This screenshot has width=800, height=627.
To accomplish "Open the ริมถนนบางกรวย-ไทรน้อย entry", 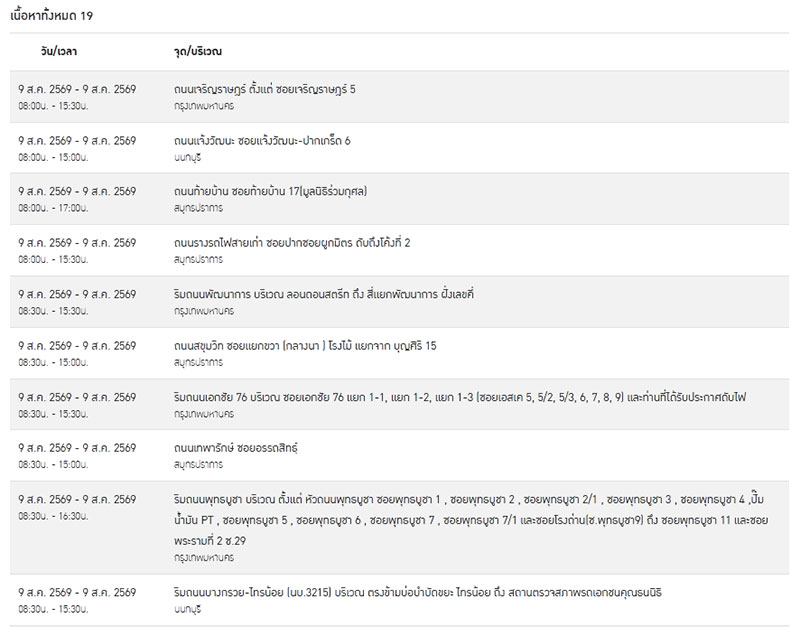I will tap(417, 592).
